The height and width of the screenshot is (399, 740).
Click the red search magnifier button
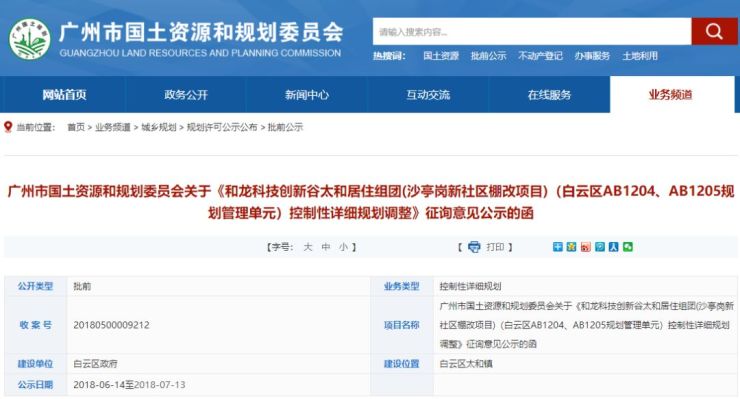tap(715, 32)
